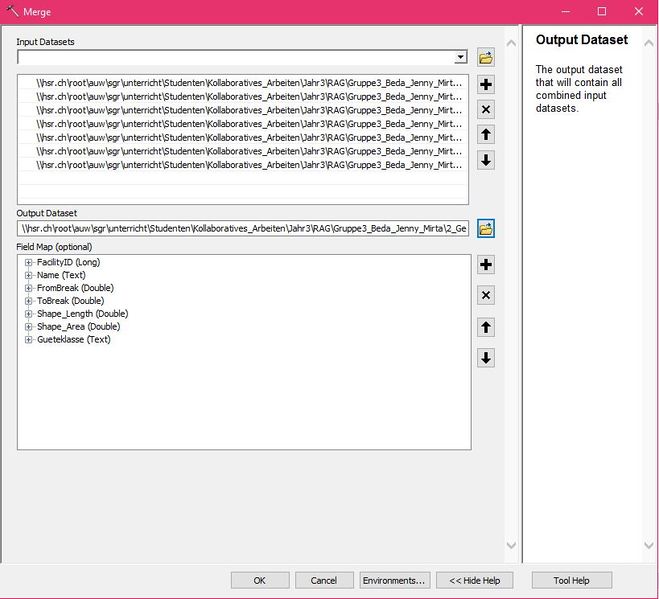Expand the Gueteklasse (Text) field node
Image resolution: width=659 pixels, height=599 pixels.
pos(29,340)
